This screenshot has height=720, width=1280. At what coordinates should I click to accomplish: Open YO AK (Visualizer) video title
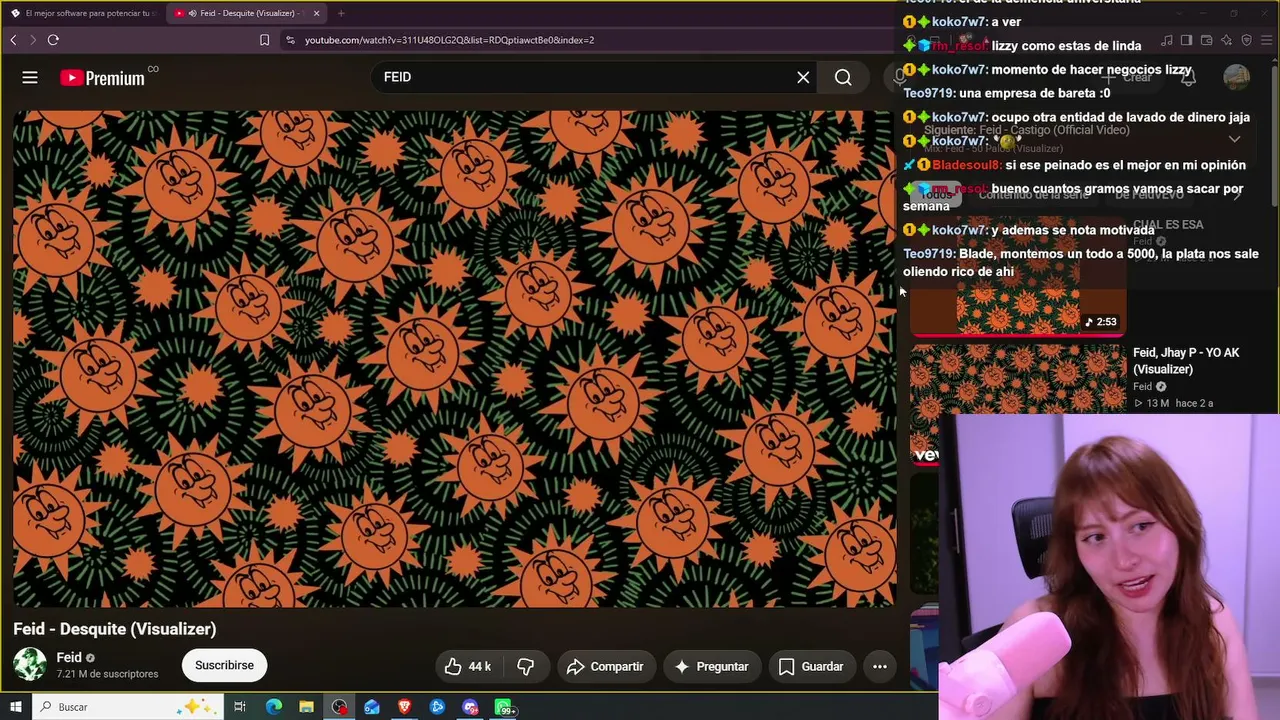pos(1186,361)
